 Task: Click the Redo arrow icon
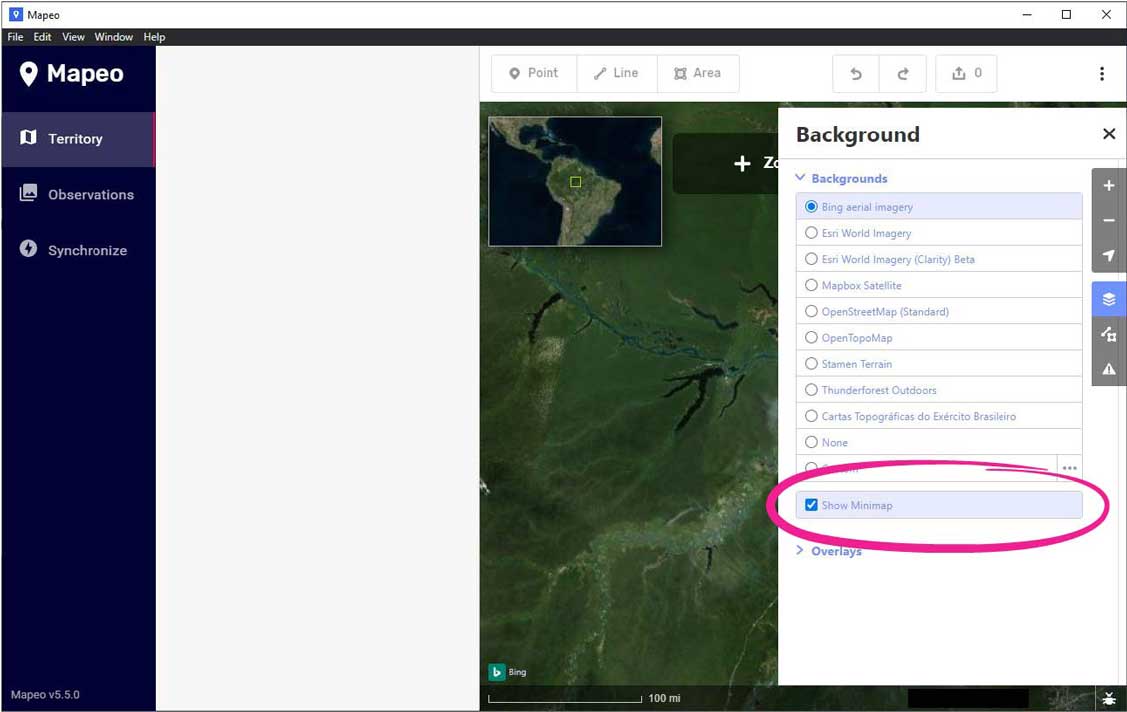[x=903, y=73]
